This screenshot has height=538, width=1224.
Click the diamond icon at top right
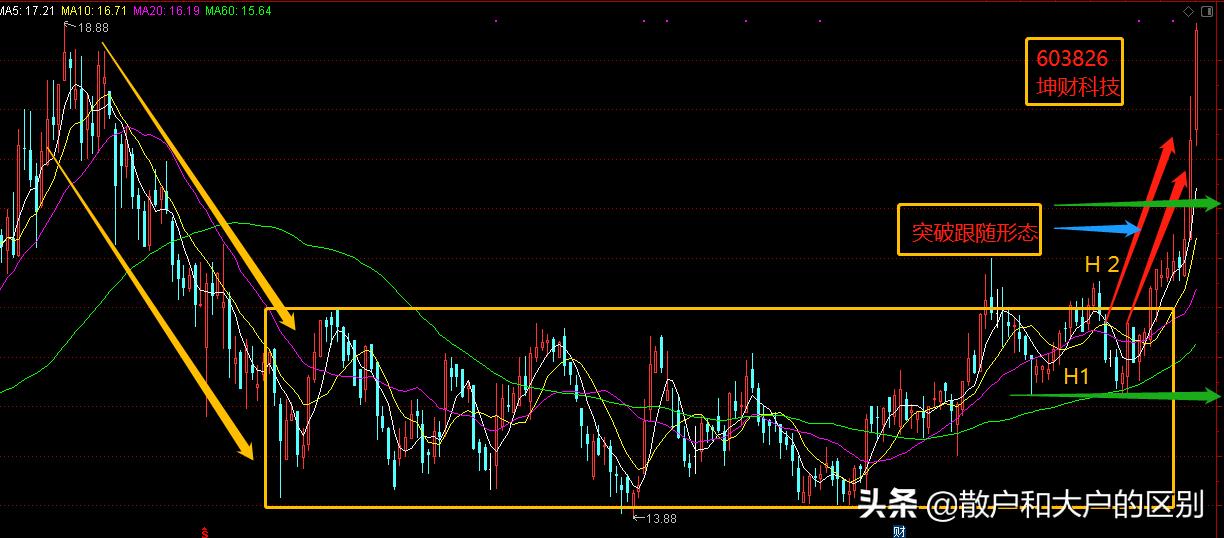pyautogui.click(x=1188, y=11)
